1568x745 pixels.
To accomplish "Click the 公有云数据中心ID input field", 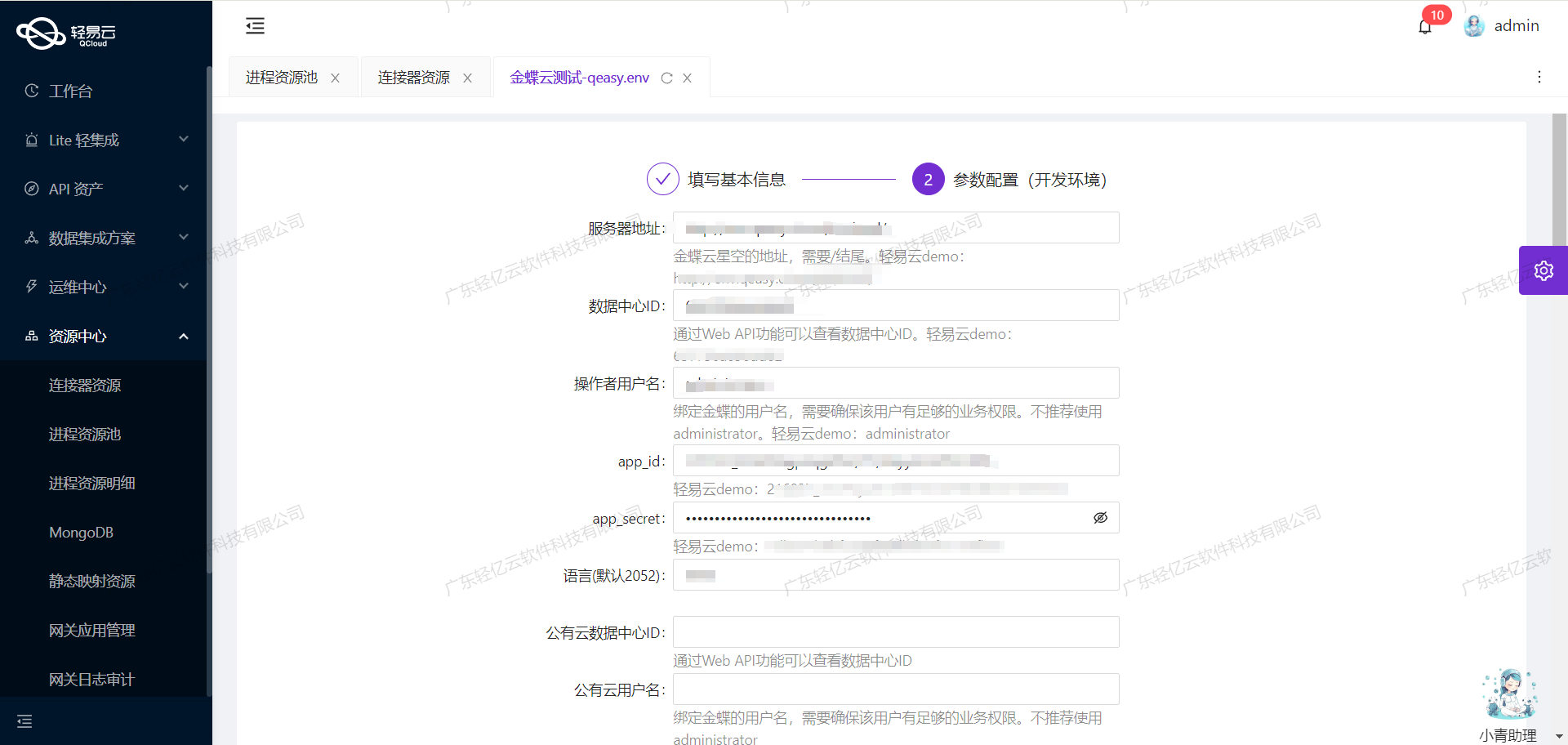I will tap(896, 632).
